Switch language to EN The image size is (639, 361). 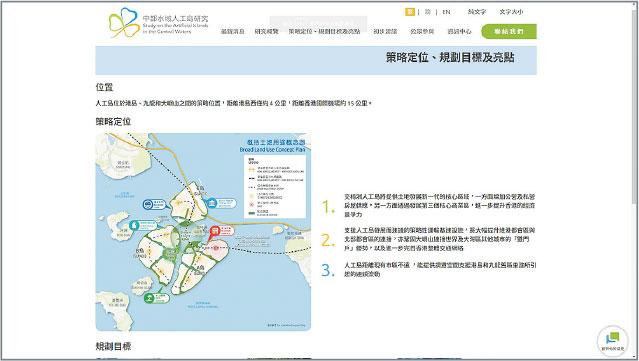point(446,12)
